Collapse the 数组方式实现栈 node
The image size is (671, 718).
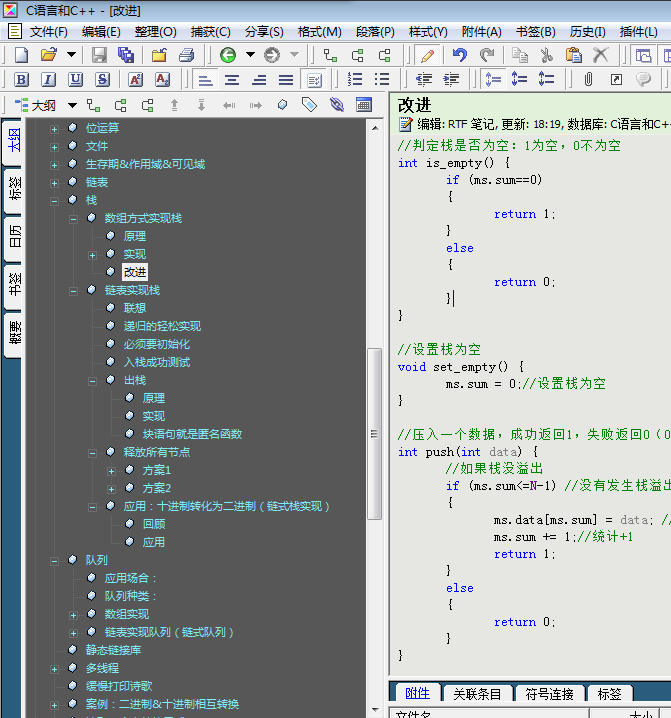(73, 219)
